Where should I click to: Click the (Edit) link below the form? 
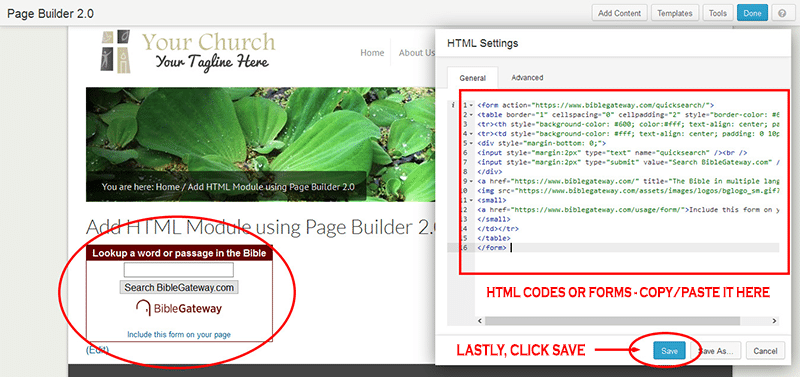[x=97, y=349]
